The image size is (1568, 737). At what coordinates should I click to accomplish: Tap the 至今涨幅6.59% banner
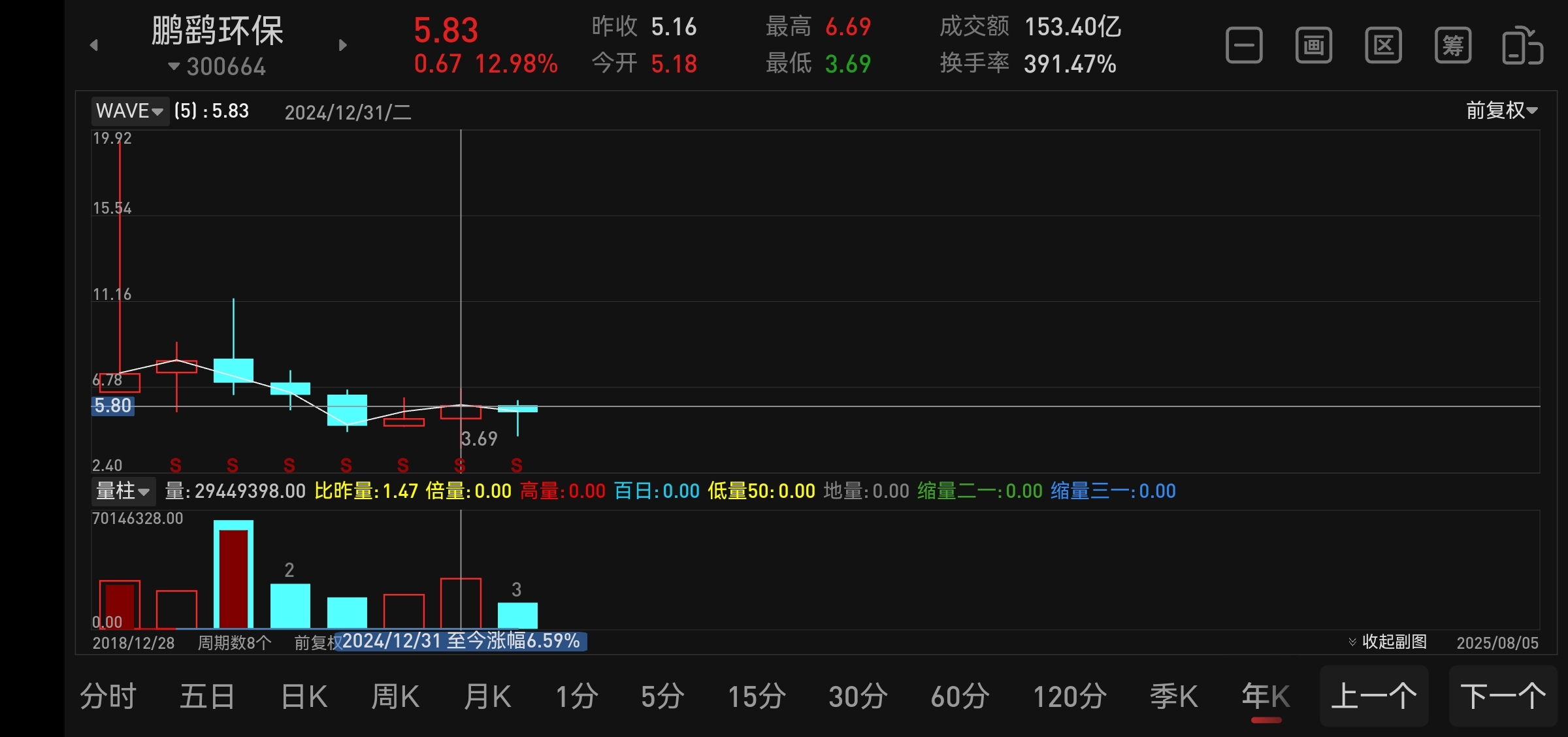[x=461, y=641]
